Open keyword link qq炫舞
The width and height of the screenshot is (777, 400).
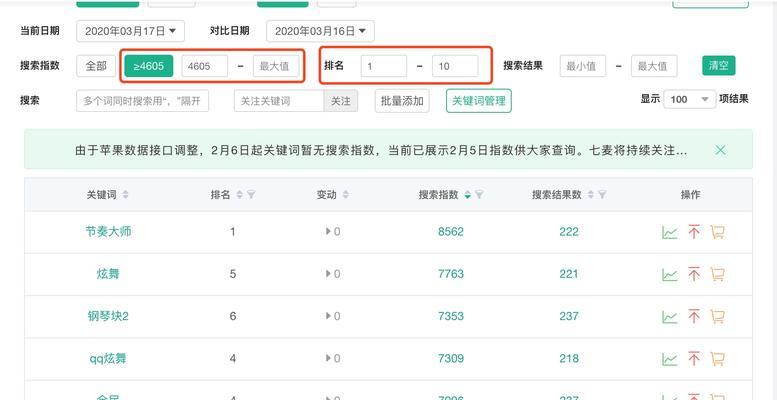click(108, 358)
